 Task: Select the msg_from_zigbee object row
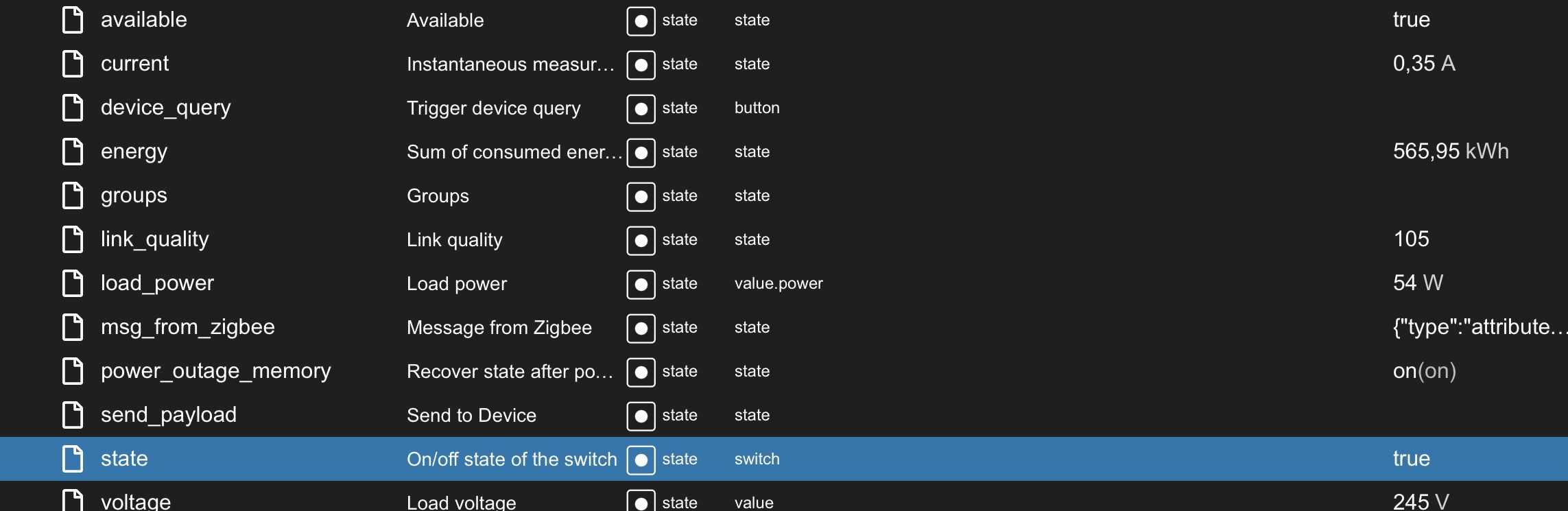click(187, 327)
